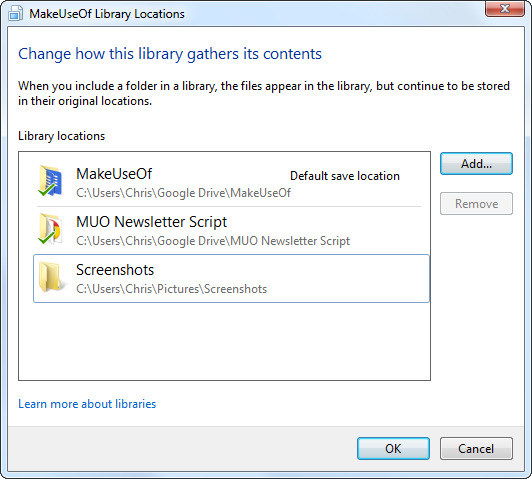Select the MakeUseOf library location name
Screen dimensions: 532x479
click(x=114, y=174)
